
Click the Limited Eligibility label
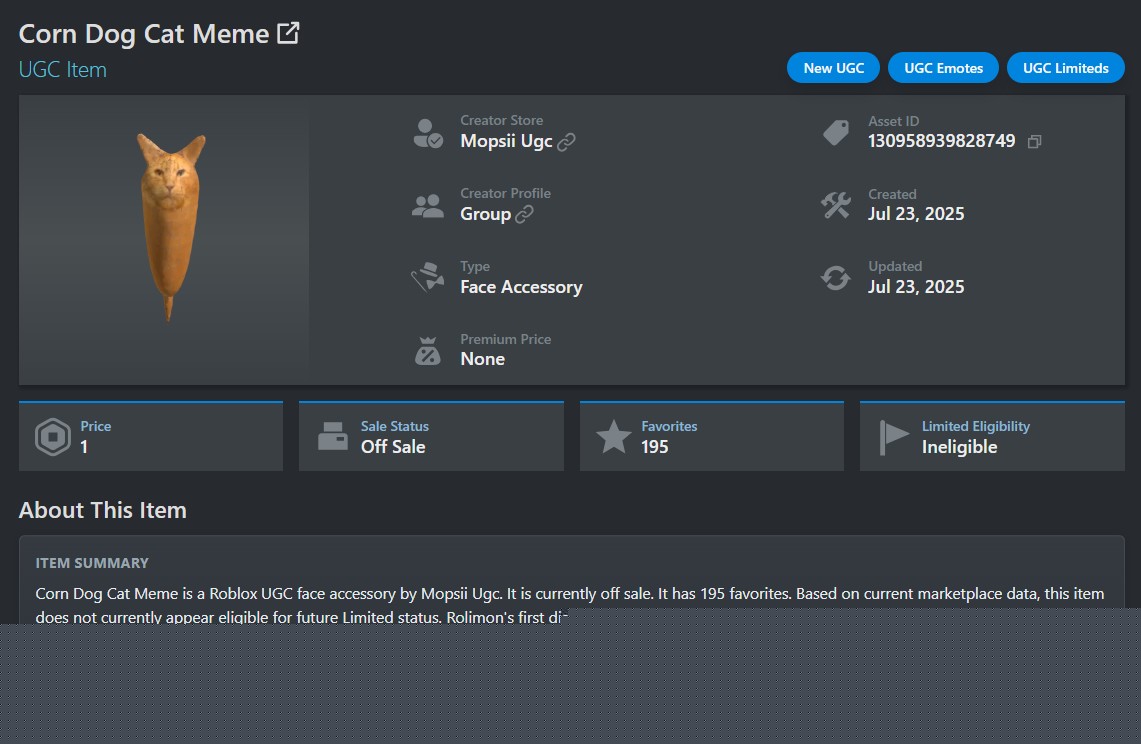coord(976,426)
